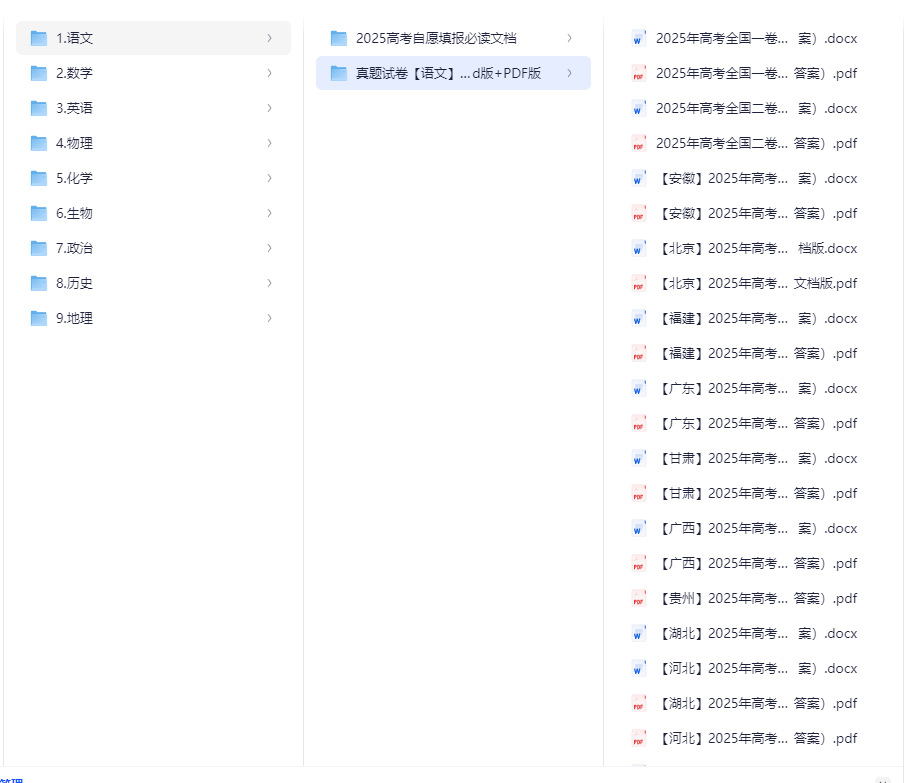Viewport: 920px width, 783px height.
Task: Expand the 2.数学 folder chevron
Action: tap(269, 73)
